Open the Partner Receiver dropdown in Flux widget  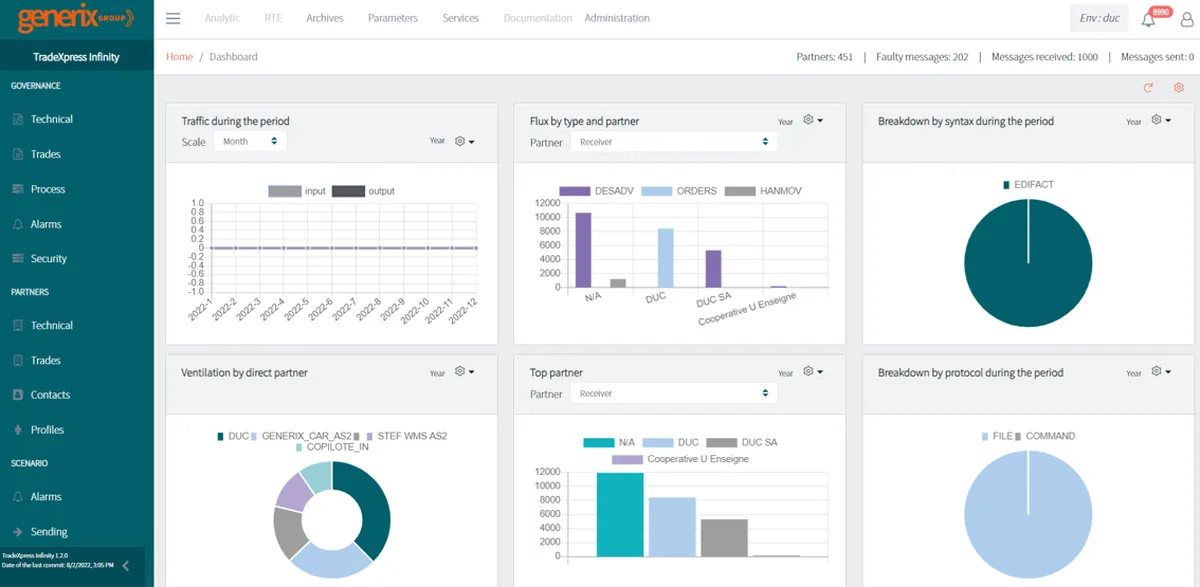click(x=673, y=142)
